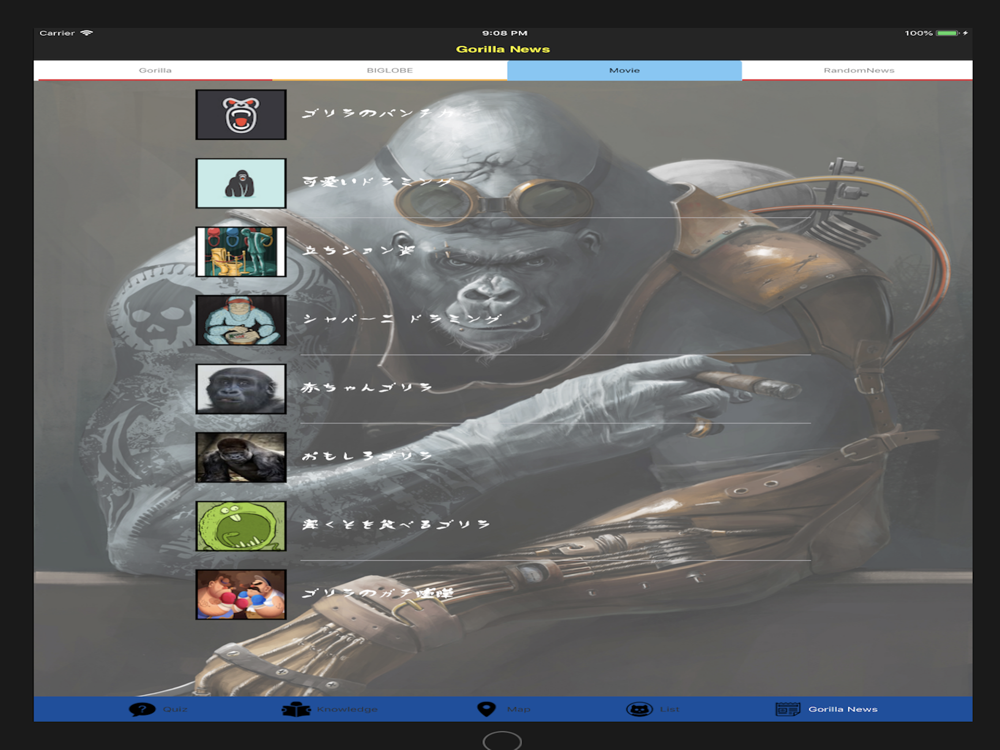Viewport: 1000px width, 750px height.
Task: Select the "シャバーニ ドラミング" video title
Action: point(402,319)
